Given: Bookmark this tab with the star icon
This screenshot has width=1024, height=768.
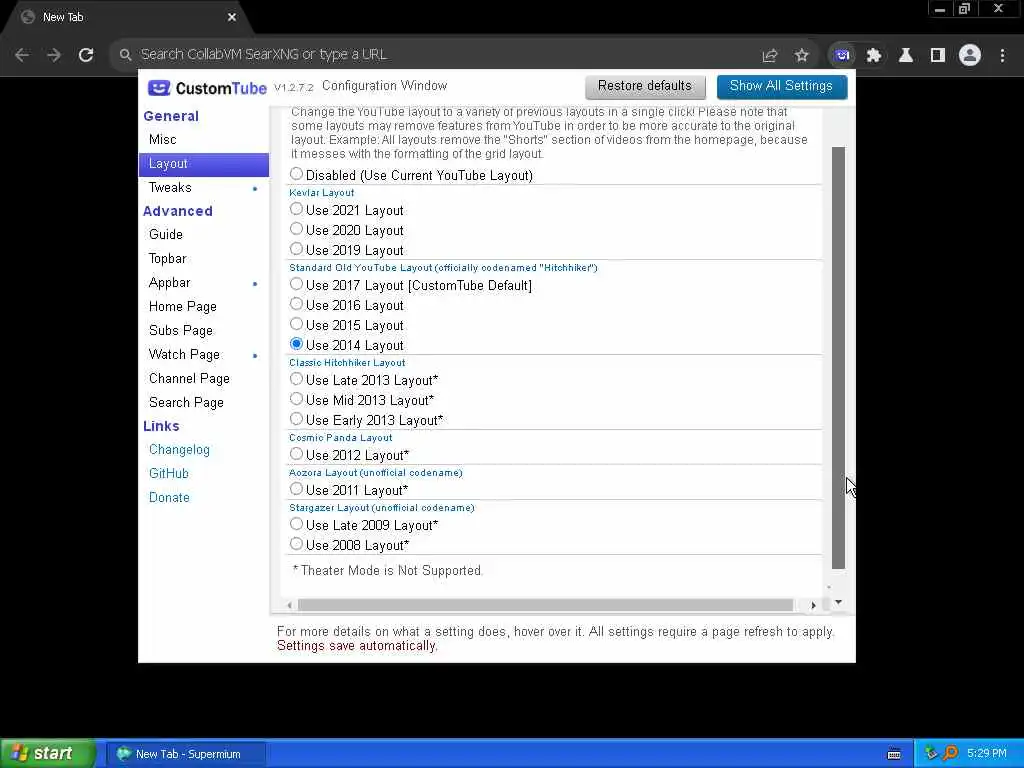Looking at the screenshot, I should (802, 56).
